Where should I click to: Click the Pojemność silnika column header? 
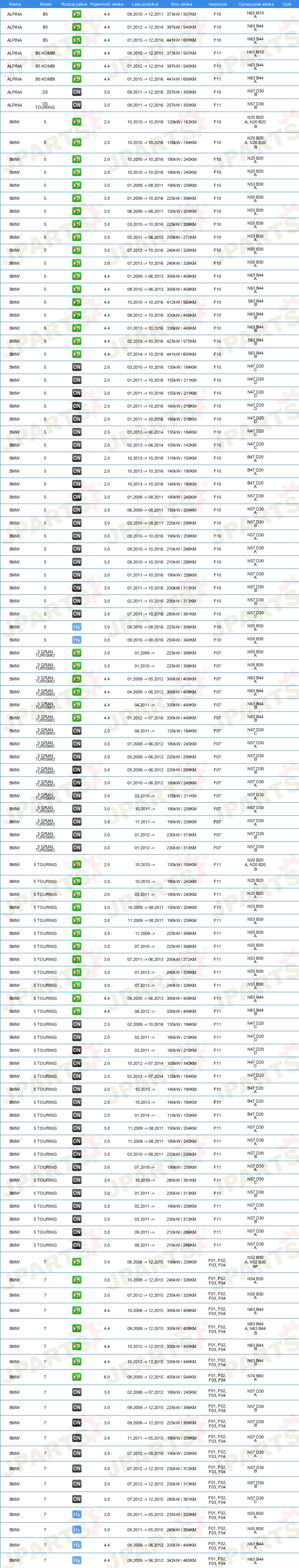pos(107,4)
